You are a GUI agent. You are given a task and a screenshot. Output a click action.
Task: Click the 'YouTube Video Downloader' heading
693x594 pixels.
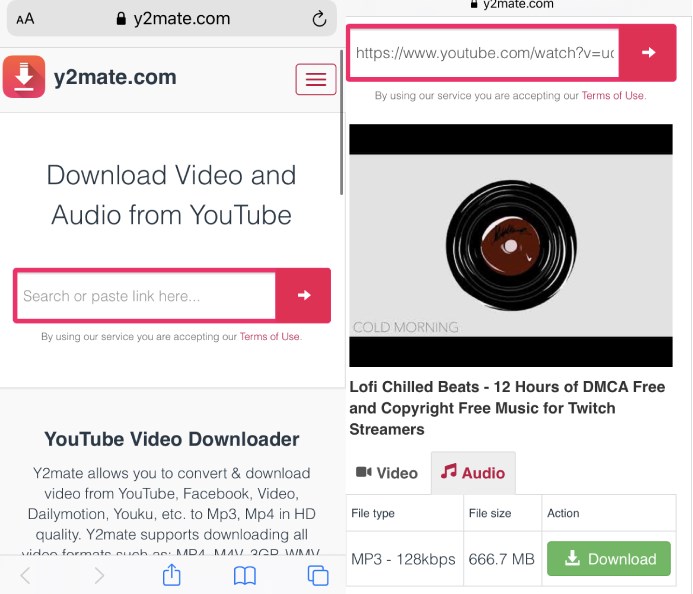172,439
